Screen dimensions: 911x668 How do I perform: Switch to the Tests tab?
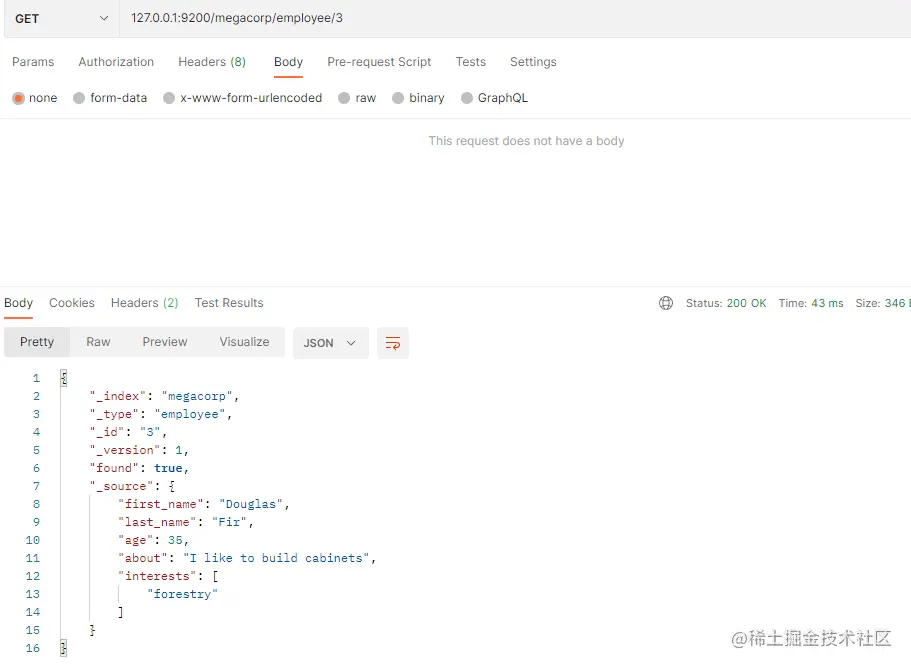(471, 62)
